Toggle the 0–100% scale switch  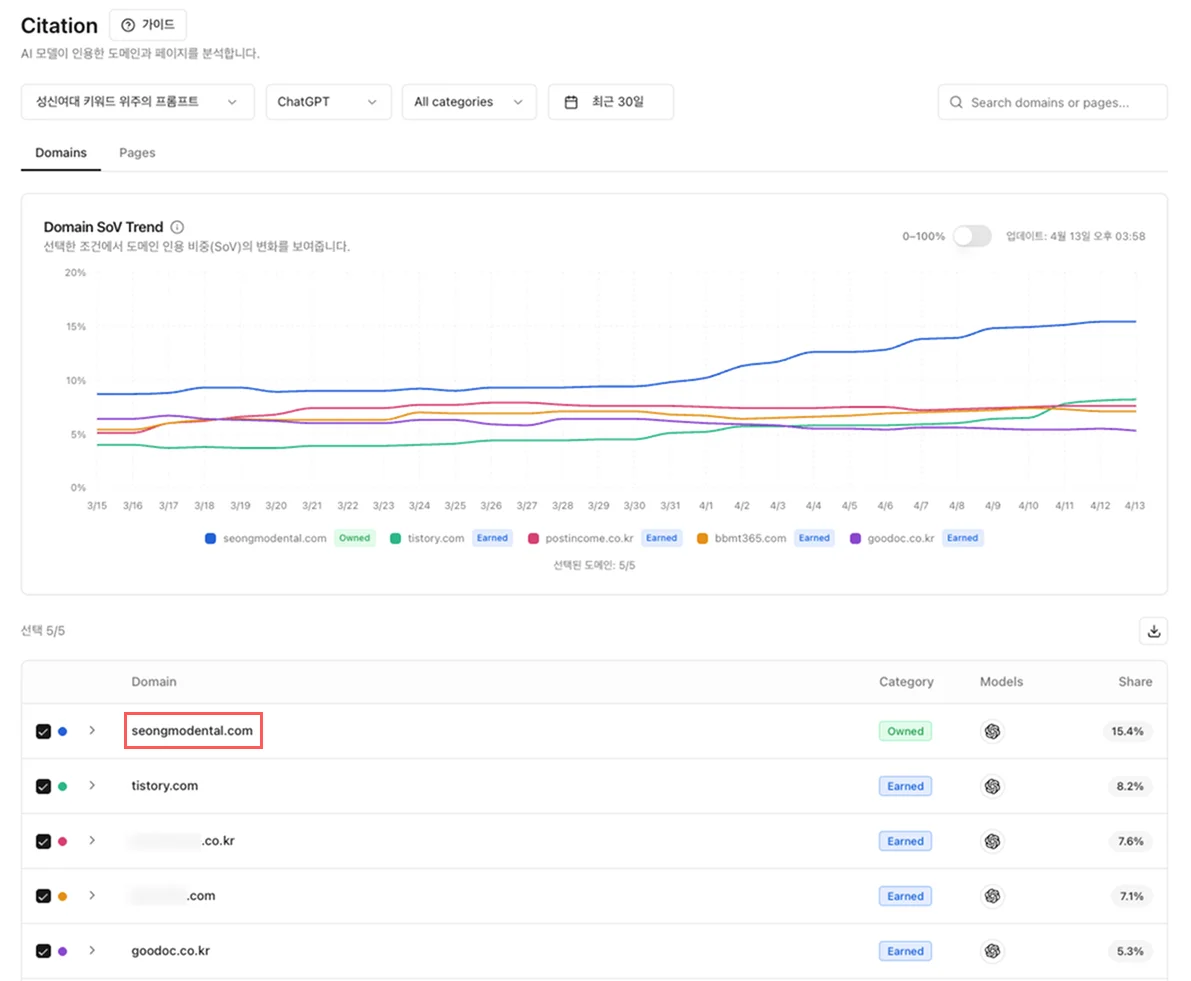point(971,236)
